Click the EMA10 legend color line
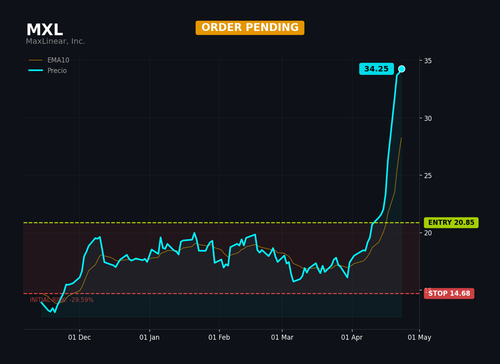 coord(36,60)
